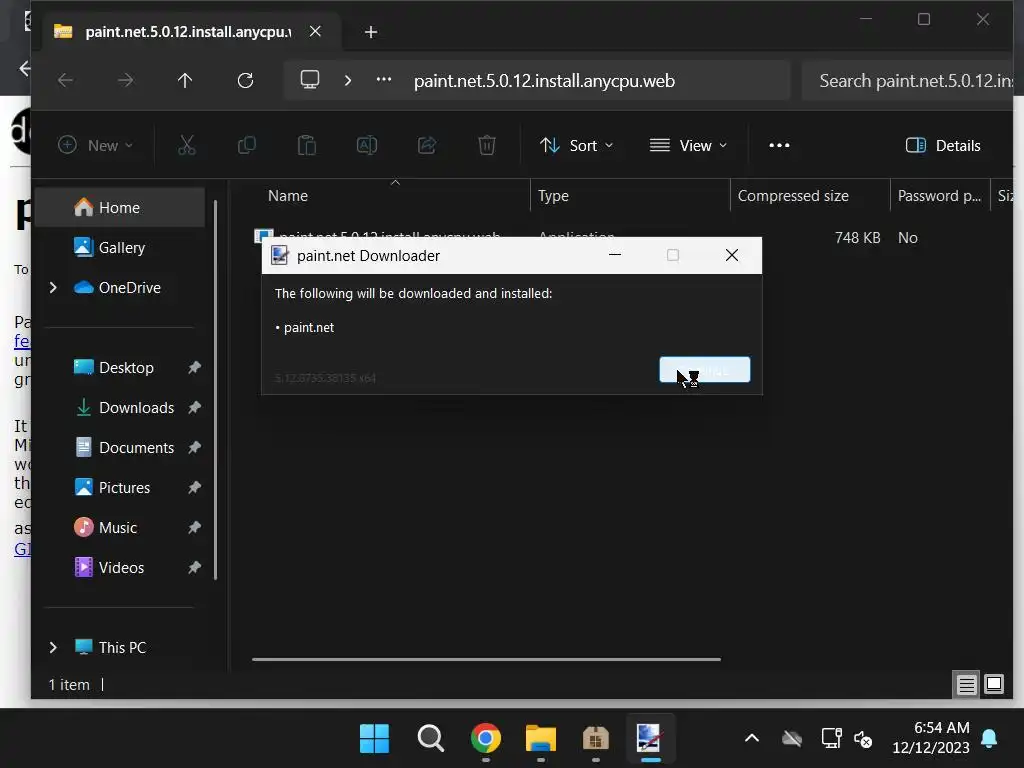1024x768 pixels.
Task: Open Videos folder in sidebar
Action: click(x=121, y=568)
